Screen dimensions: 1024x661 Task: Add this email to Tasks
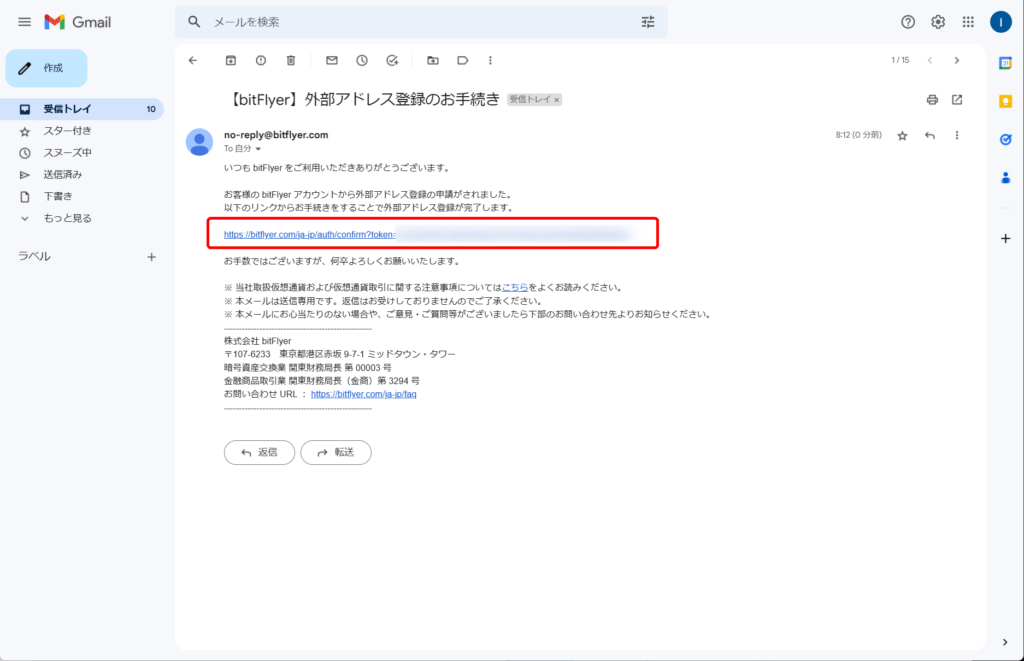point(392,61)
